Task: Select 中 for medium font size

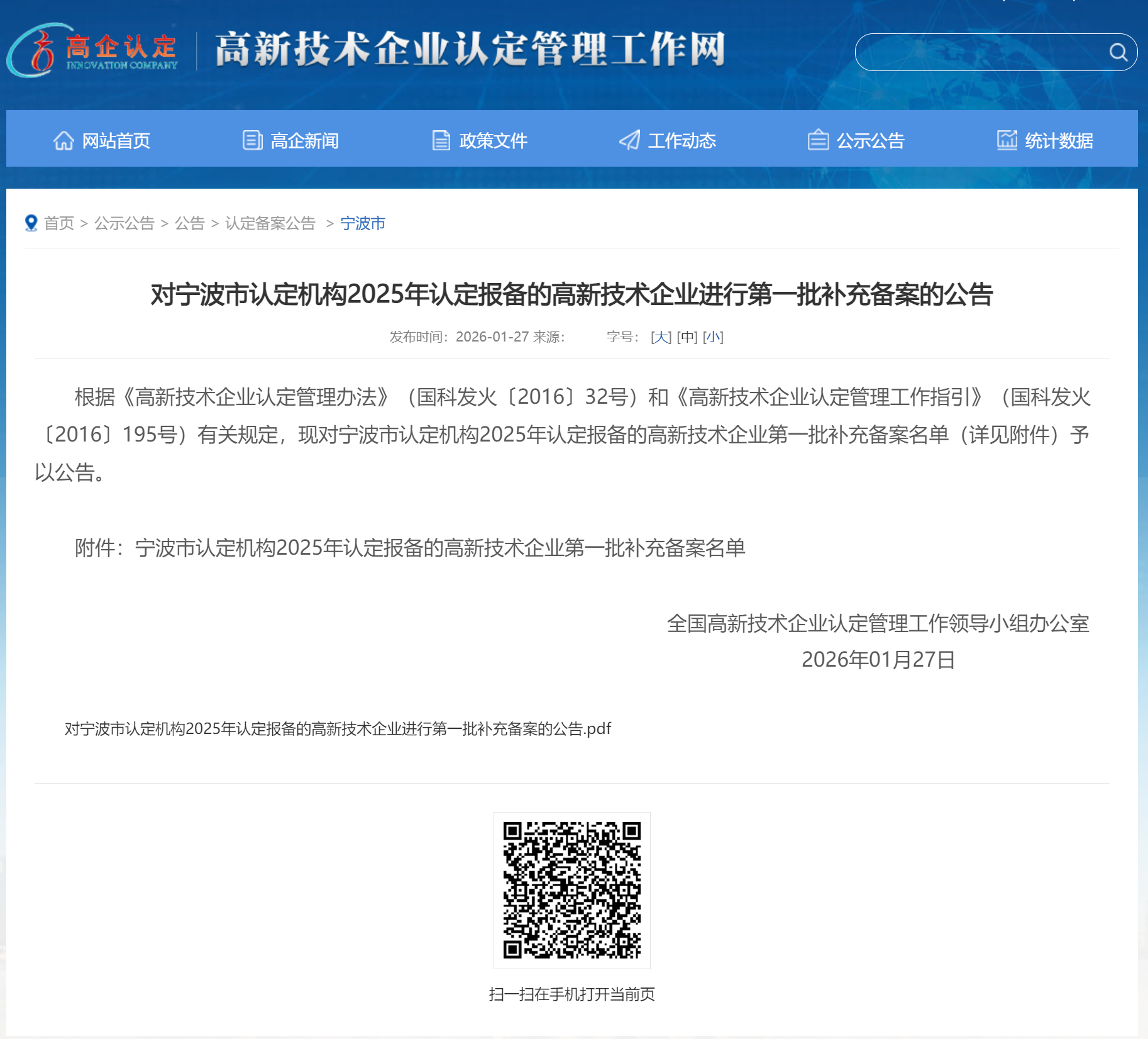Action: click(x=687, y=337)
